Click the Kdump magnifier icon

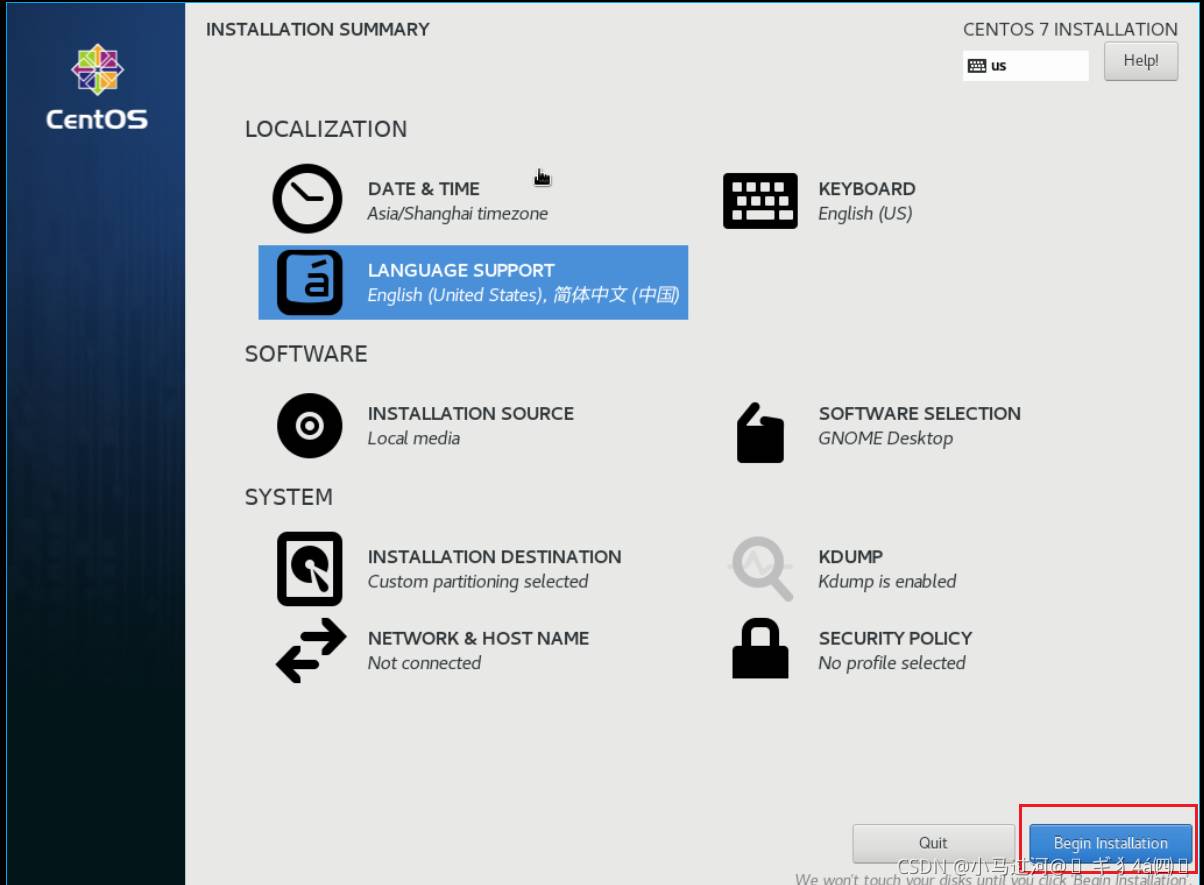[760, 569]
